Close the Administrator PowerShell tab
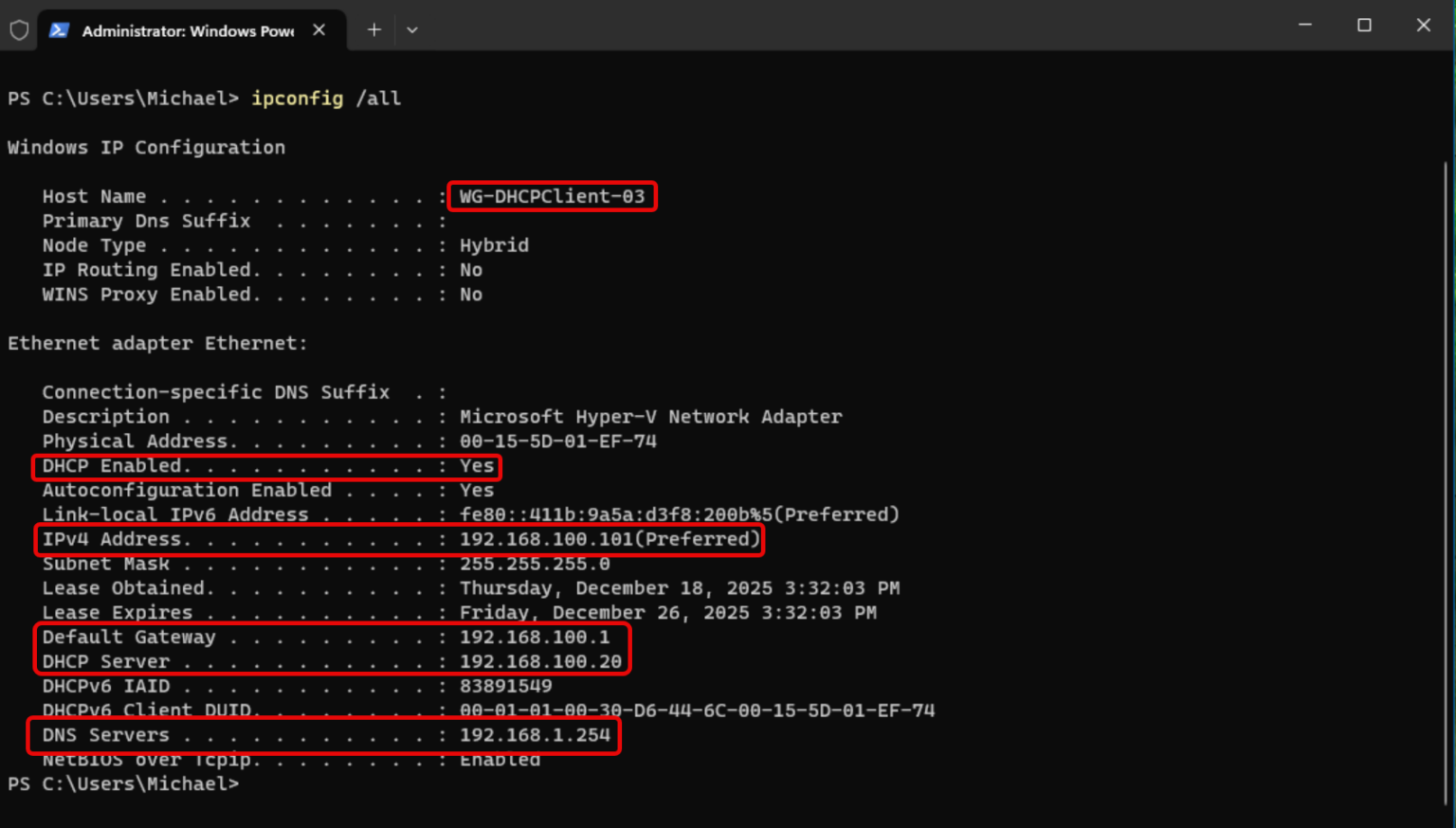This screenshot has width=1456, height=828. click(318, 29)
